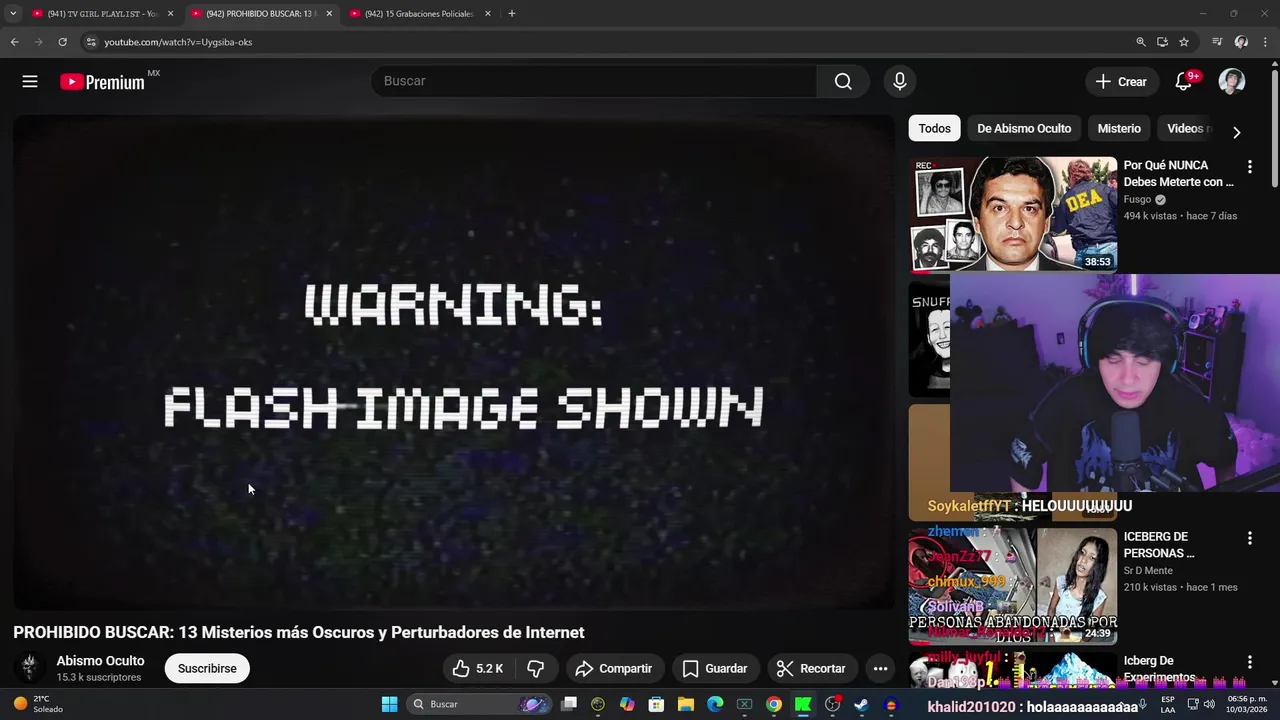
Task: Open the YouTube hamburger guide menu
Action: pos(30,82)
